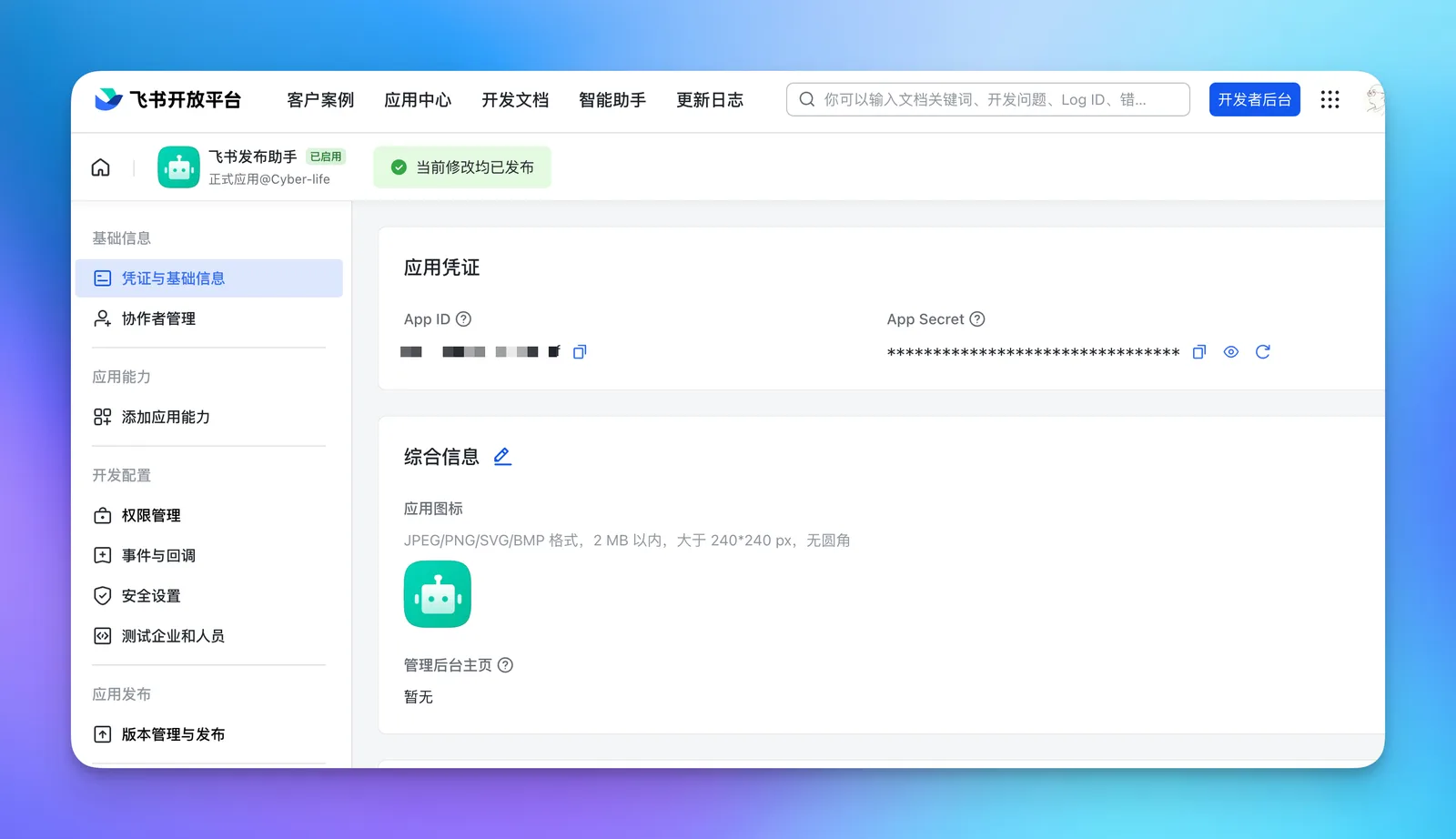The image size is (1456, 839).
Task: Click the user avatar at top right
Action: pyautogui.click(x=1375, y=99)
